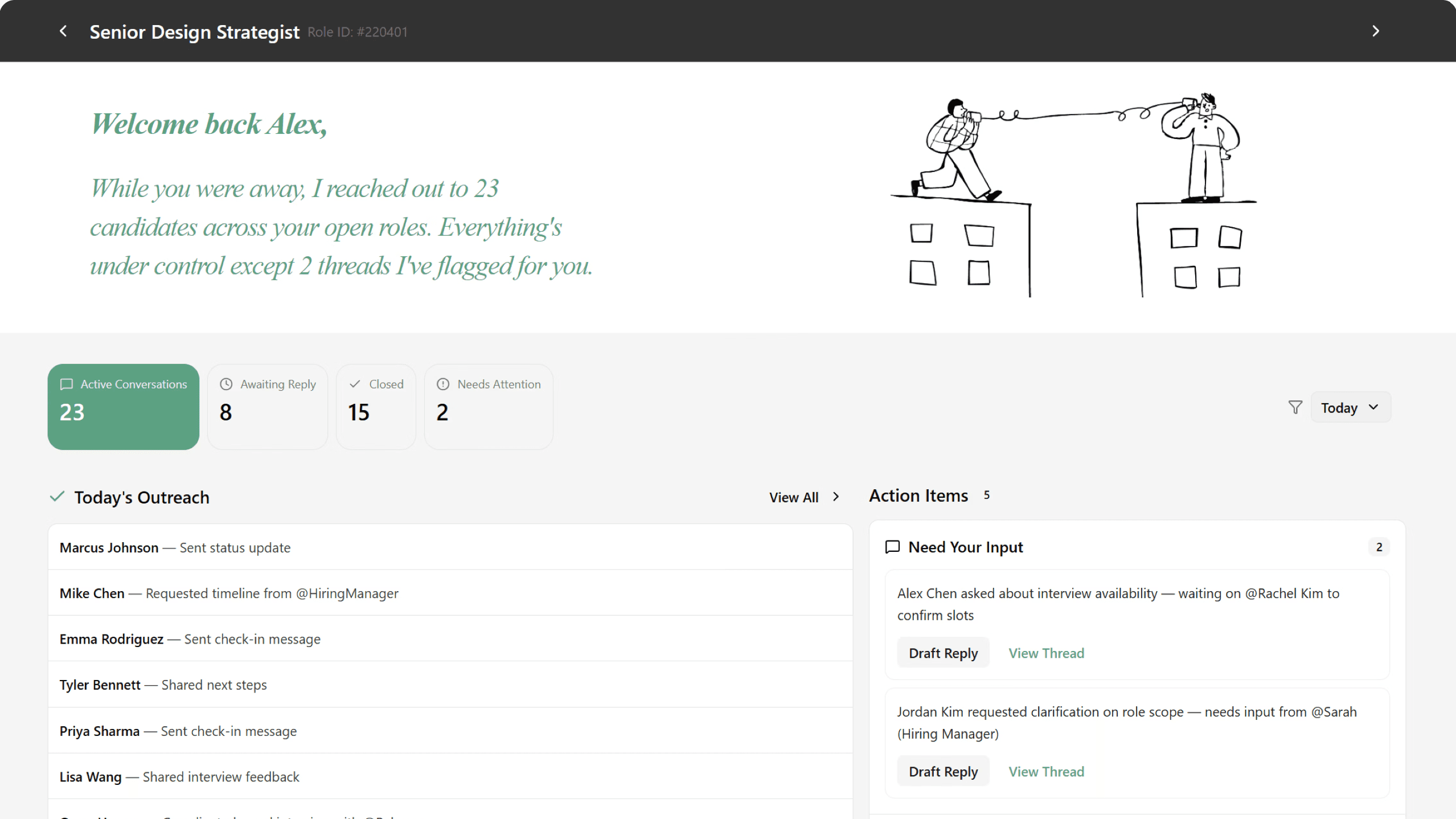
Task: Click the speech bubble icon beside Need Your Input
Action: click(x=892, y=547)
